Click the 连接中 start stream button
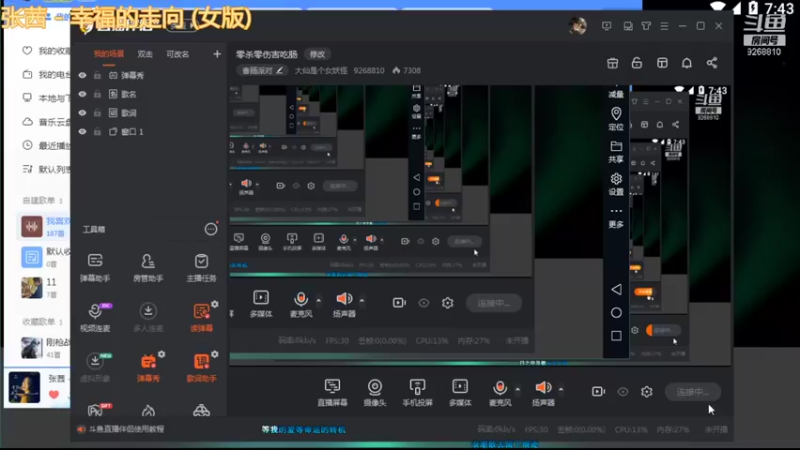 tap(693, 392)
